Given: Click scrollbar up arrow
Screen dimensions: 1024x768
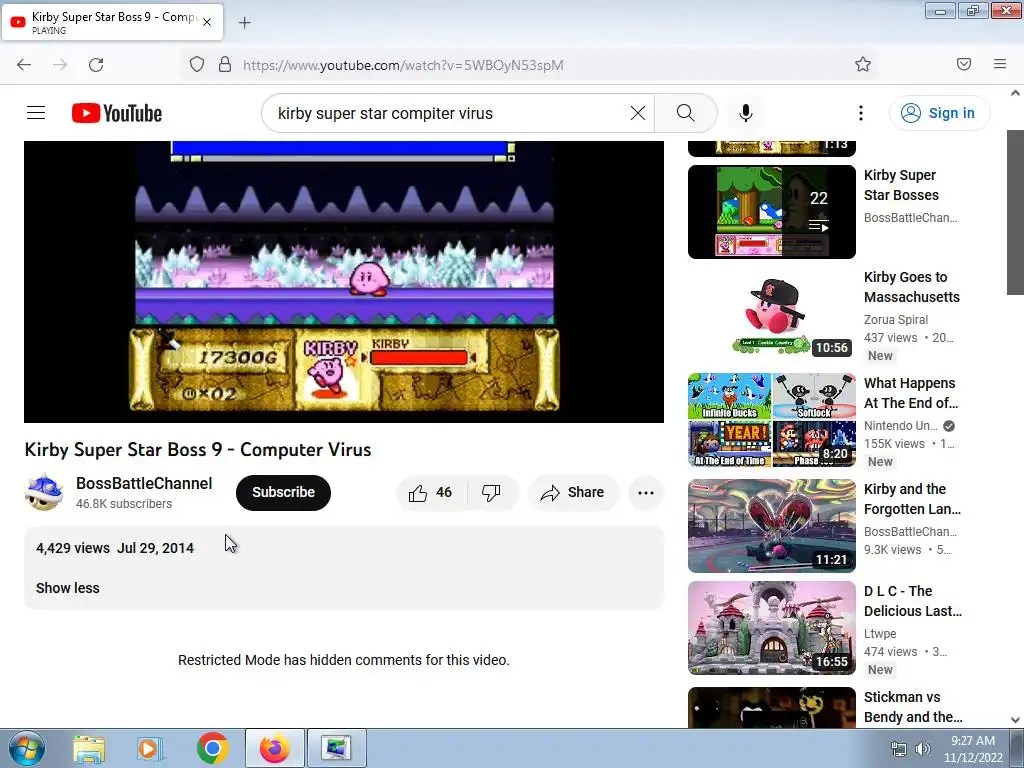Looking at the screenshot, I should pos(1015,93).
